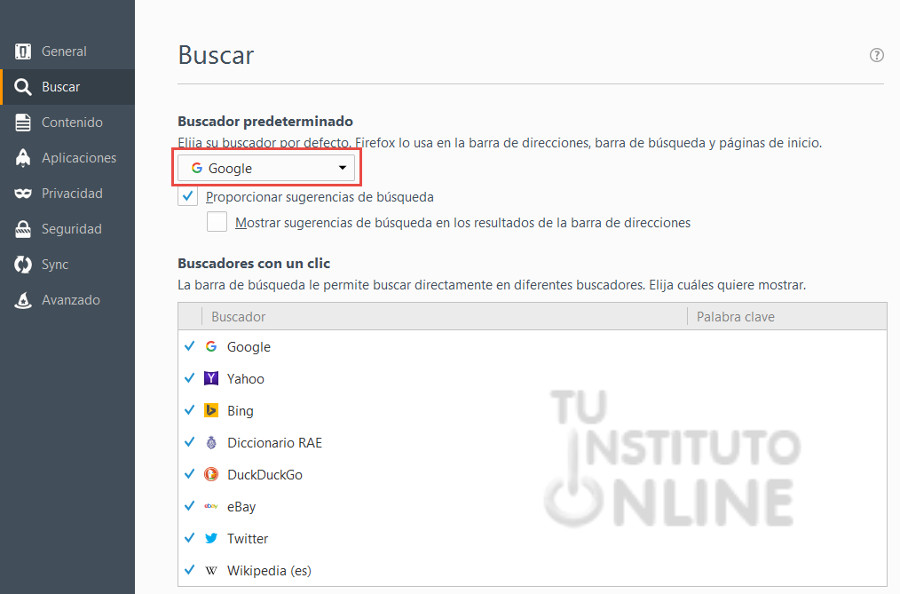Click the General sidebar icon
Screen dimensions: 900x594
click(x=22, y=51)
